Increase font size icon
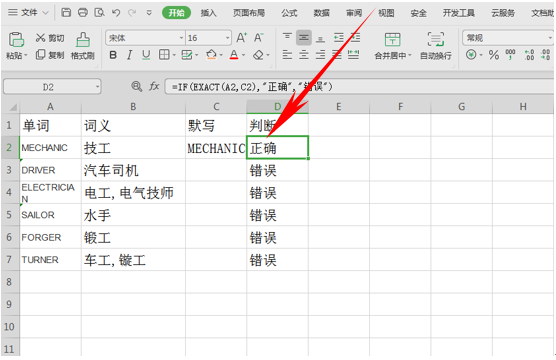556x360 pixels. pos(241,38)
